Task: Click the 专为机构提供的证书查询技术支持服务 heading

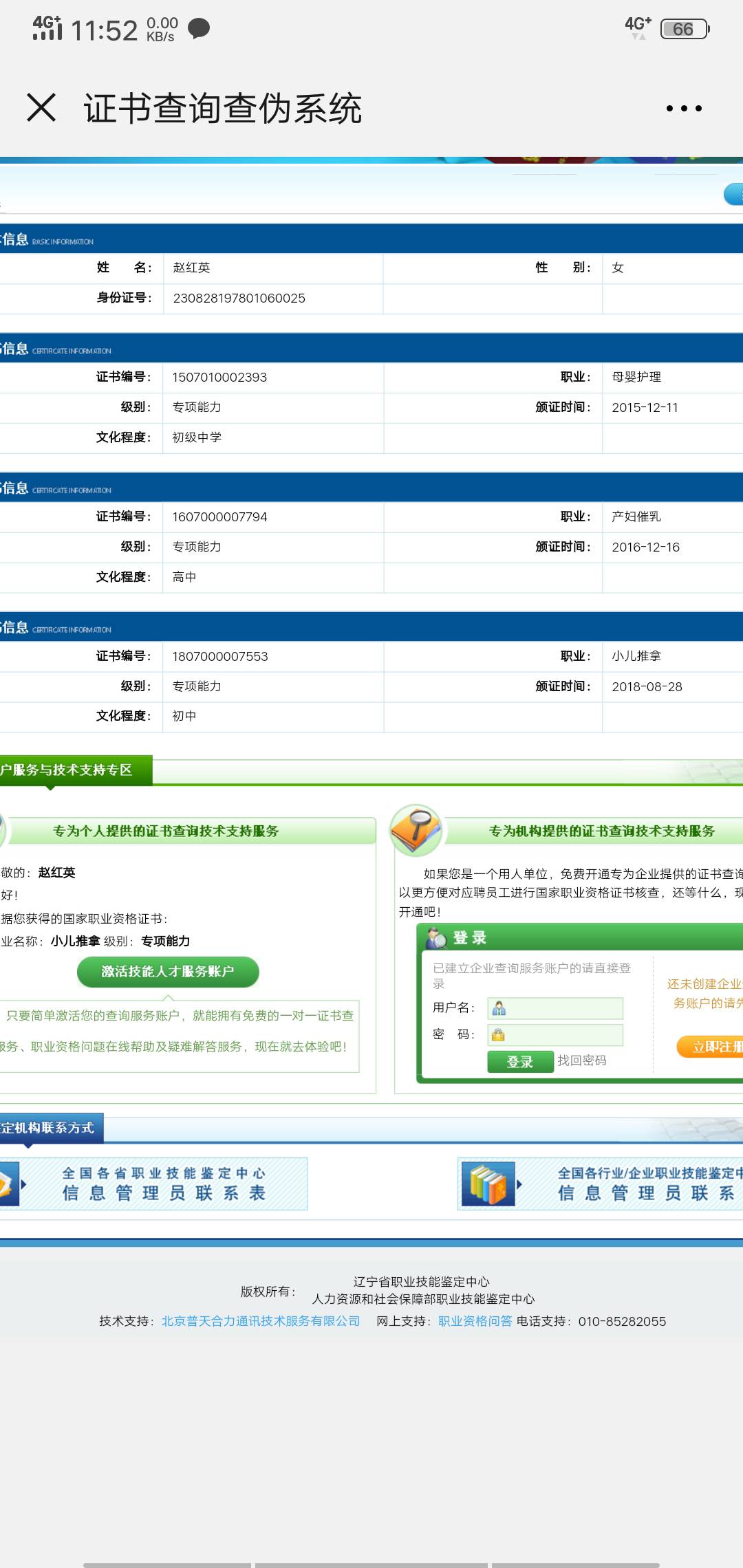Action: click(x=602, y=831)
